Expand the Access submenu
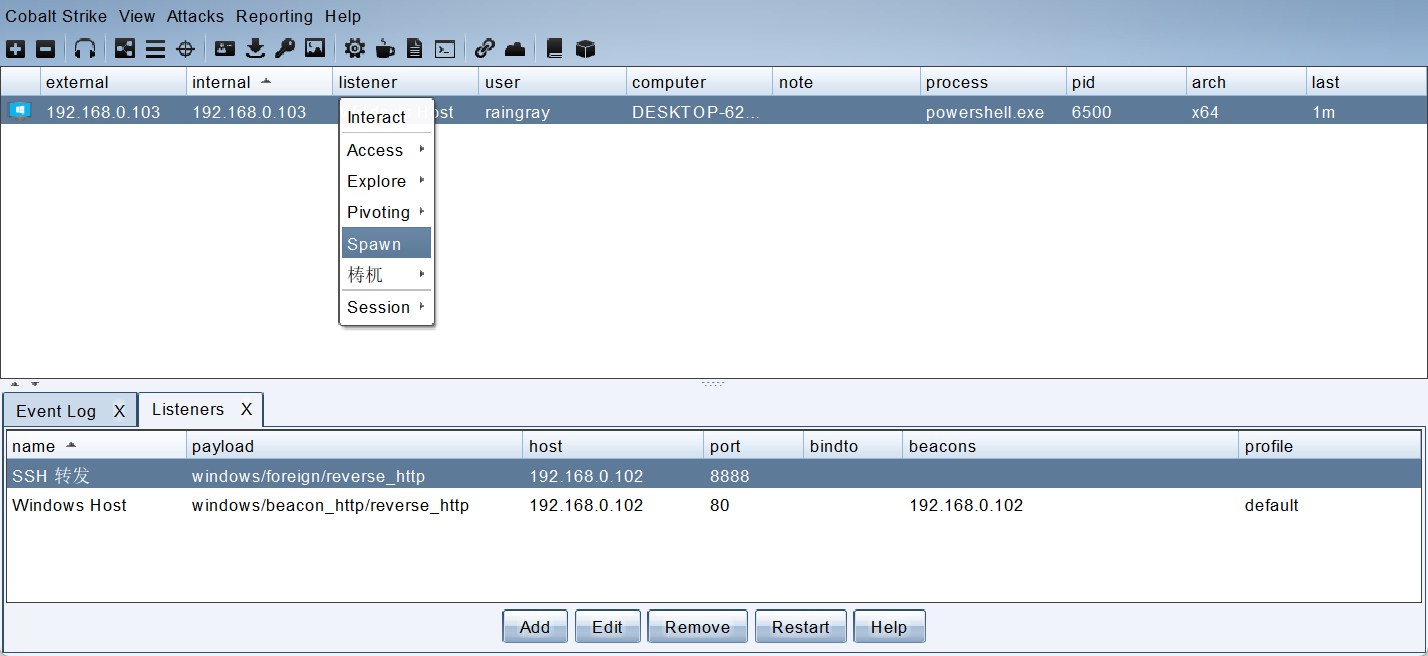This screenshot has width=1428, height=656. pyautogui.click(x=387, y=150)
